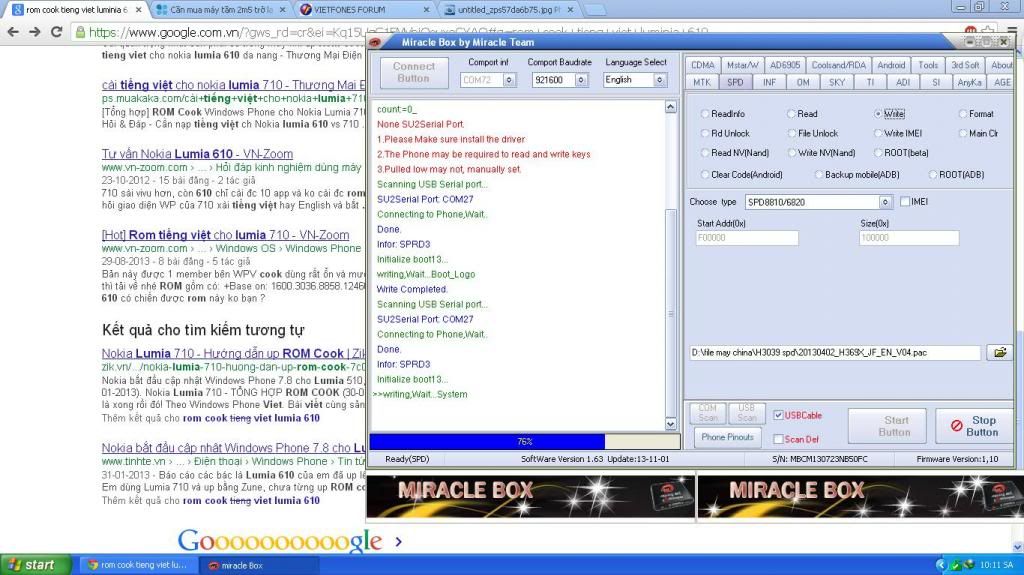Click log scrollbar up arrow
The width and height of the screenshot is (1024, 575).
pyautogui.click(x=671, y=107)
